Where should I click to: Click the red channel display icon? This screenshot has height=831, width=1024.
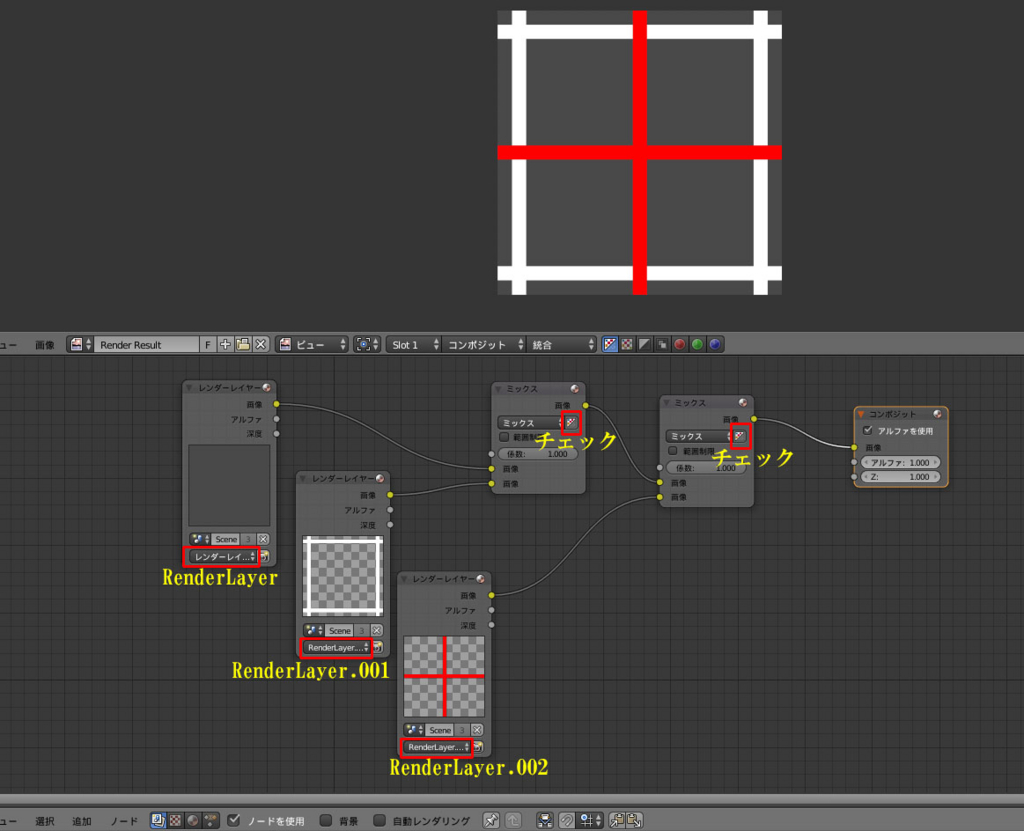tap(680, 344)
